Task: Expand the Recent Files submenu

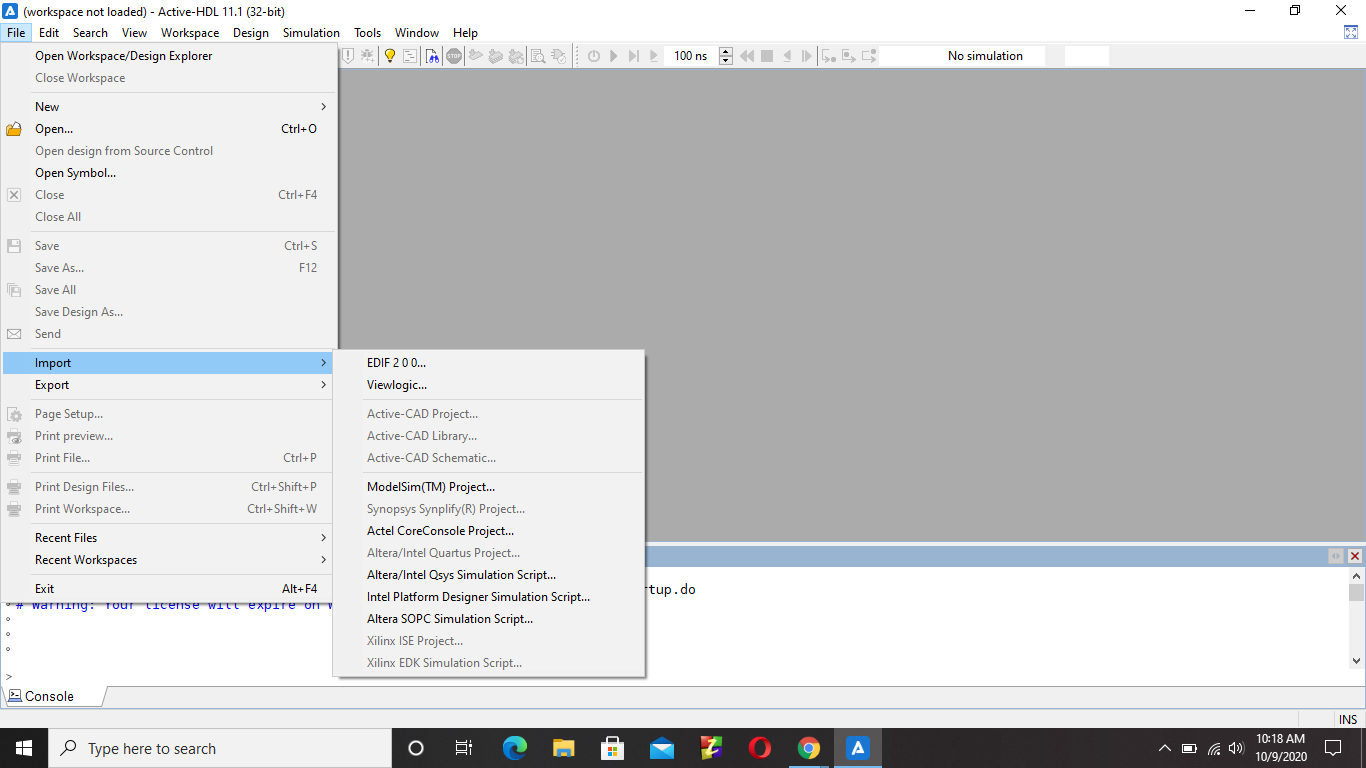Action: 168,538
